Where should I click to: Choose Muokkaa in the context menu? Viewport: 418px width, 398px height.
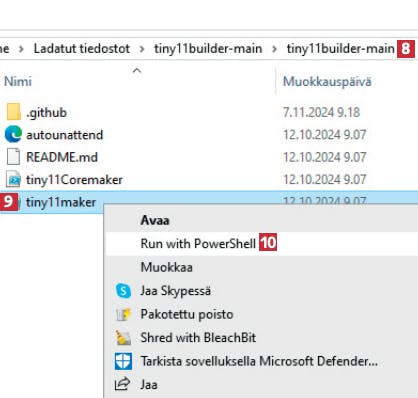[167, 267]
